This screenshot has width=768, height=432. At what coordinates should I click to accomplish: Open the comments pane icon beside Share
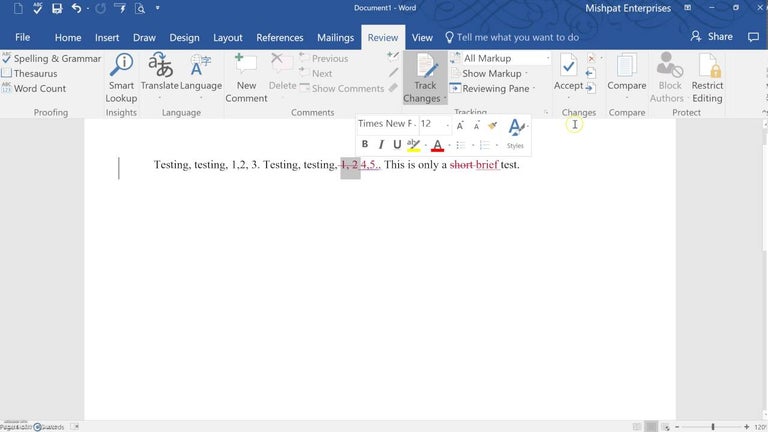[x=753, y=37]
